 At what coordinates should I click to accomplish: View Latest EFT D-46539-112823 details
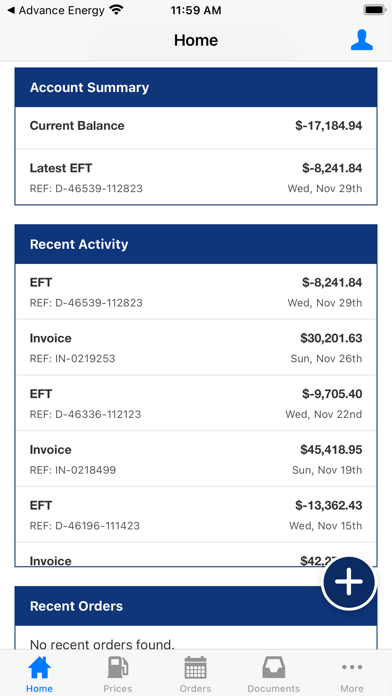tap(196, 177)
